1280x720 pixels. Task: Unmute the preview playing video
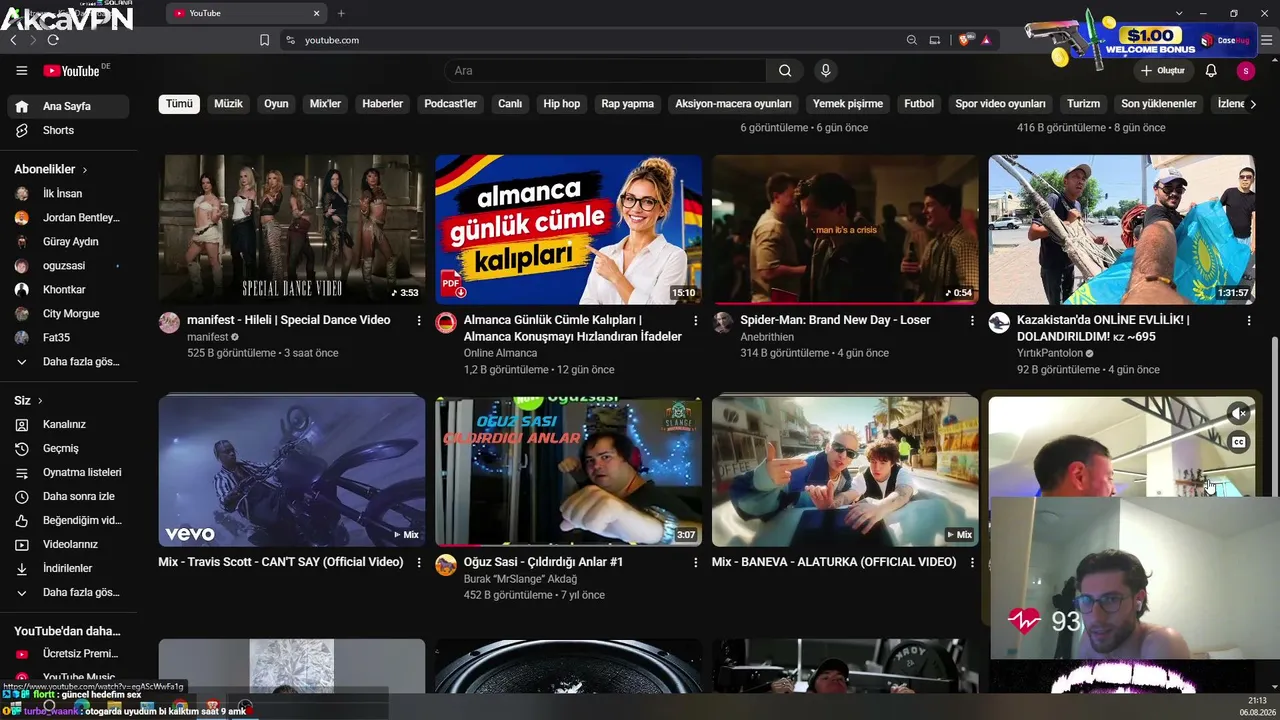pyautogui.click(x=1239, y=413)
